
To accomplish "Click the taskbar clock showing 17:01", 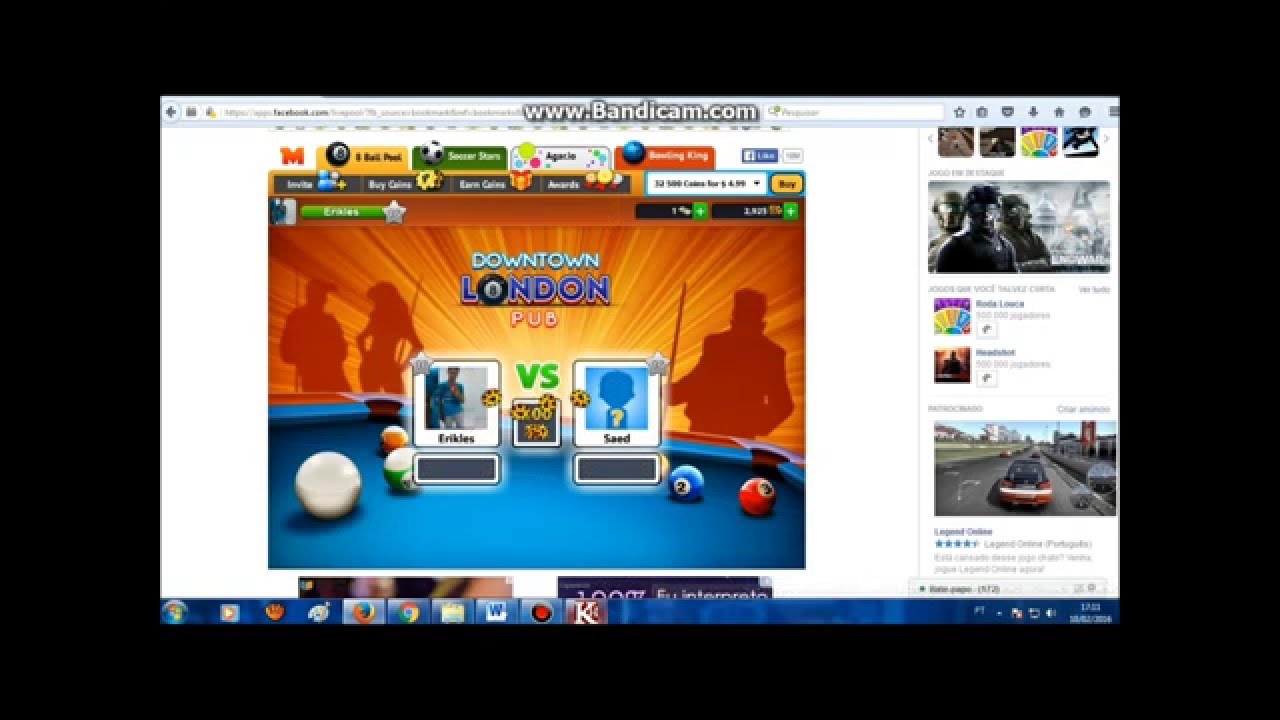I will 1090,612.
